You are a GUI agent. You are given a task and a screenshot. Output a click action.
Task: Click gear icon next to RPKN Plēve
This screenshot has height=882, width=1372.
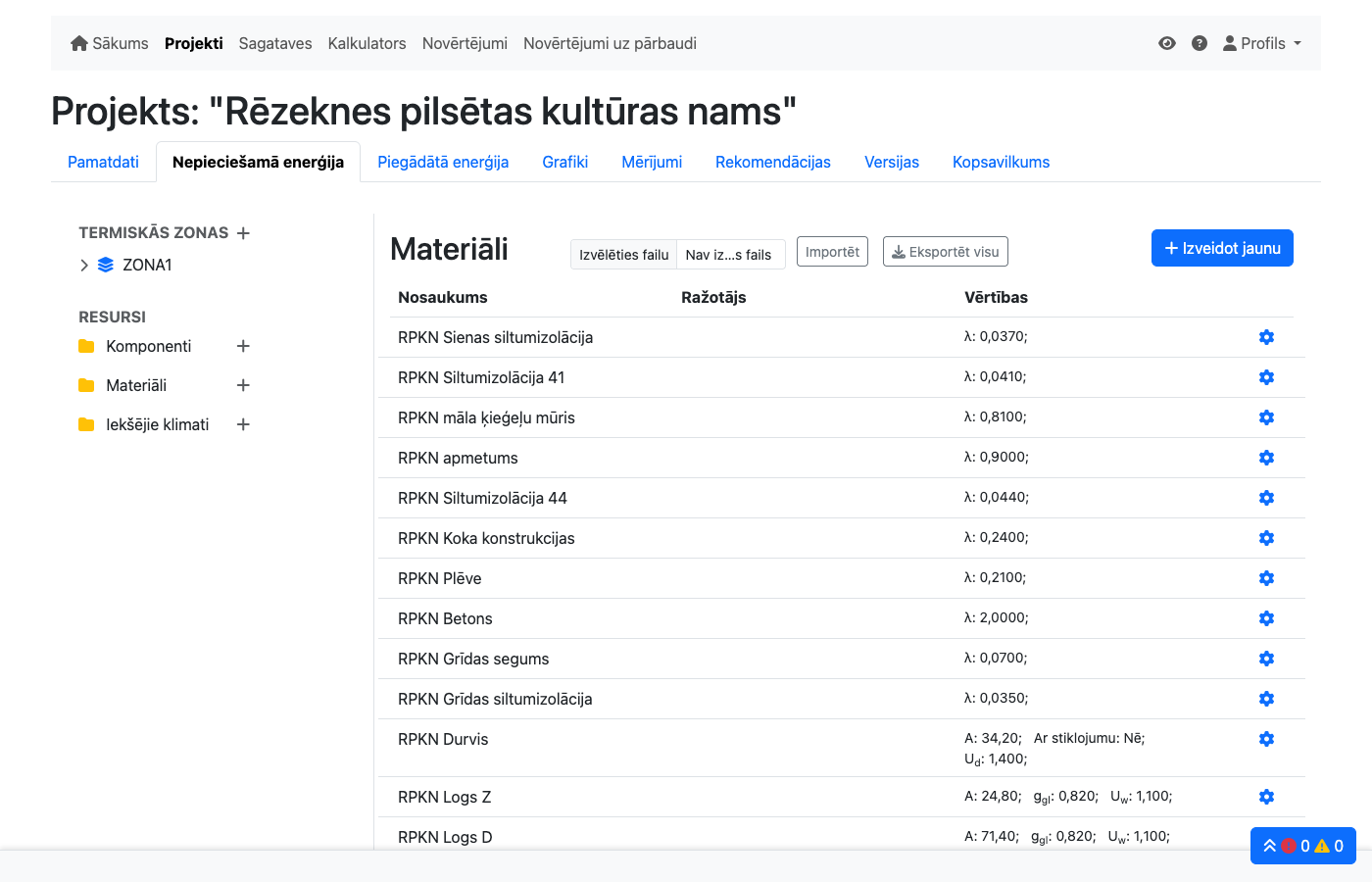1266,578
